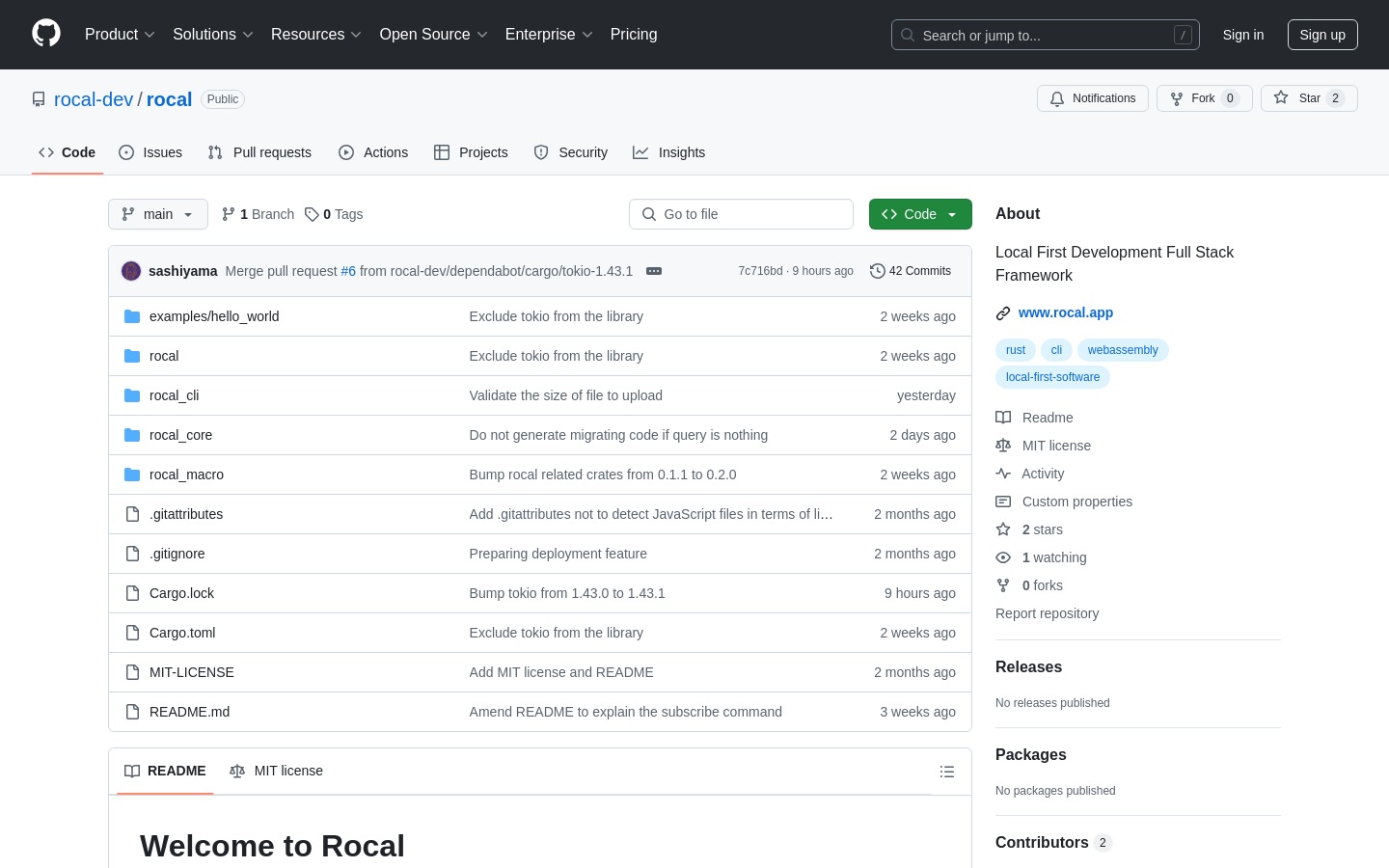The height and width of the screenshot is (868, 1389).
Task: Open the Readme book icon in About
Action: (1003, 418)
